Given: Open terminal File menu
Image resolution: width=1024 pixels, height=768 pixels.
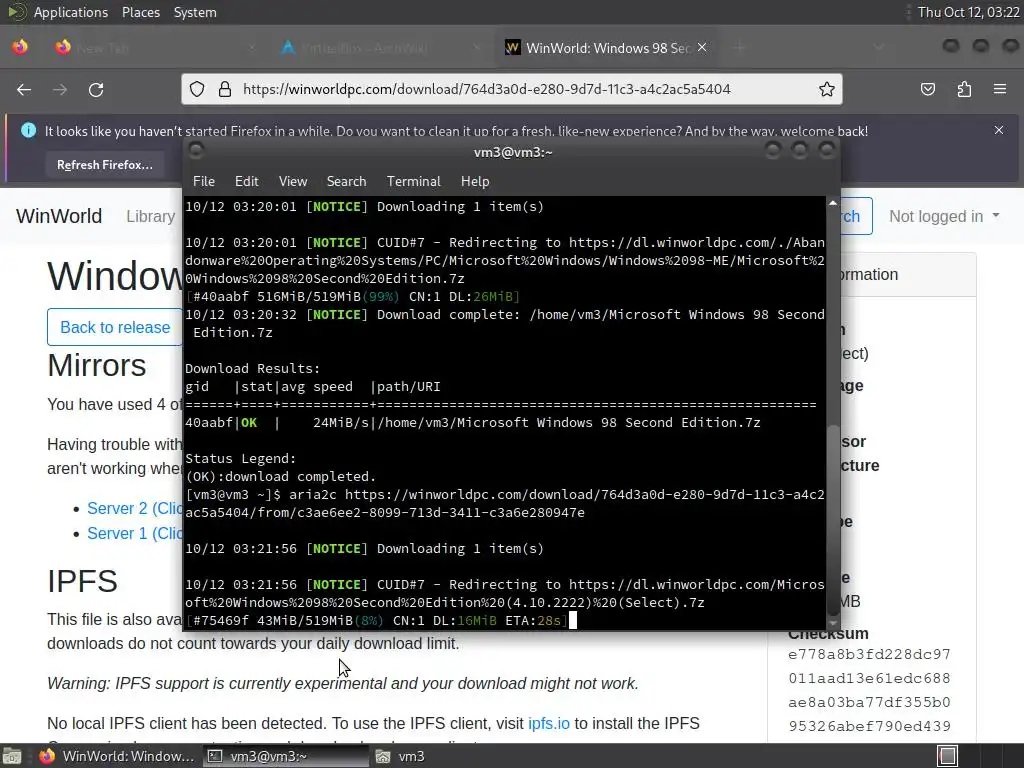Looking at the screenshot, I should click(x=204, y=181).
